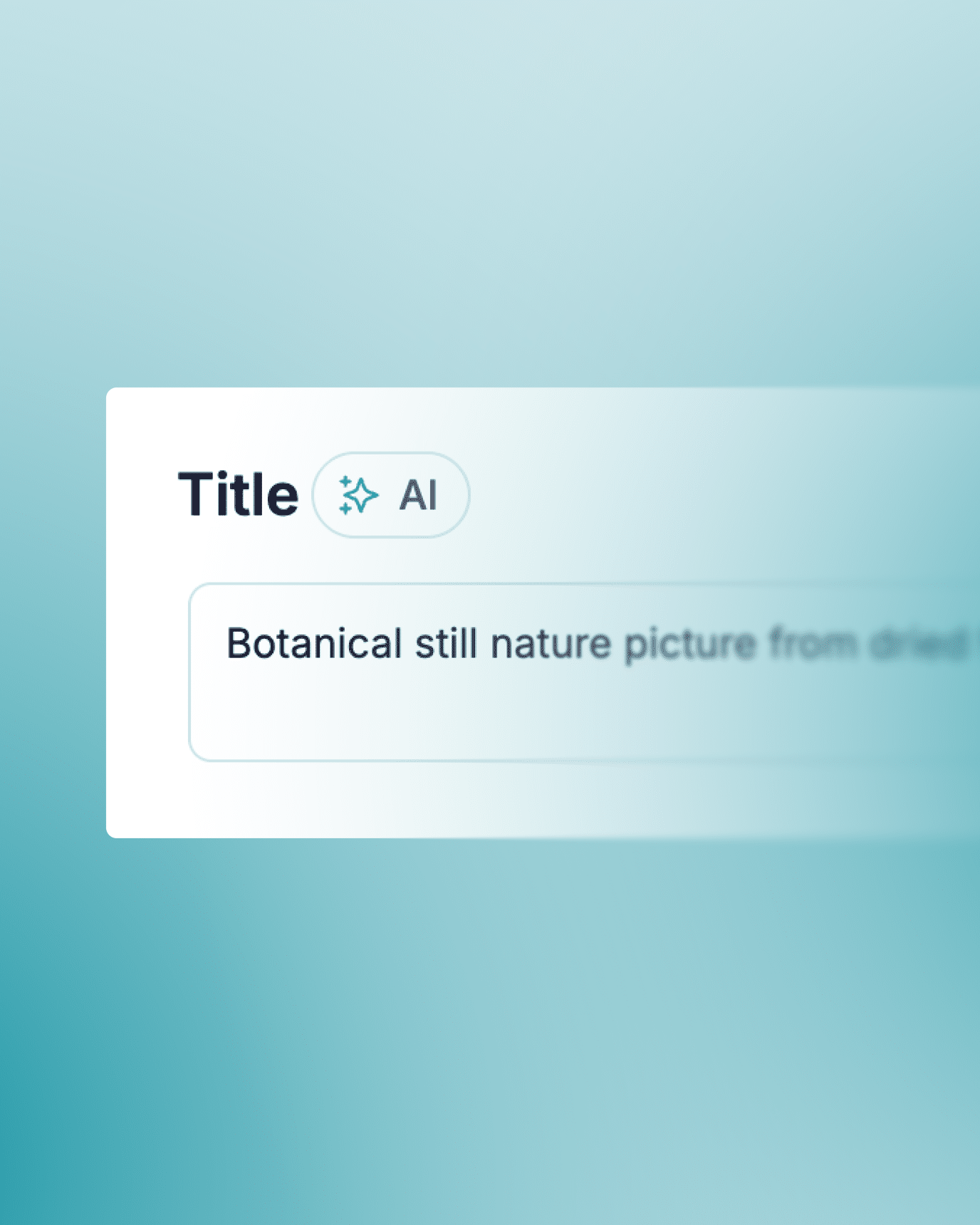Click the word "still" in the title
The height and width of the screenshot is (1225, 980).
[446, 643]
